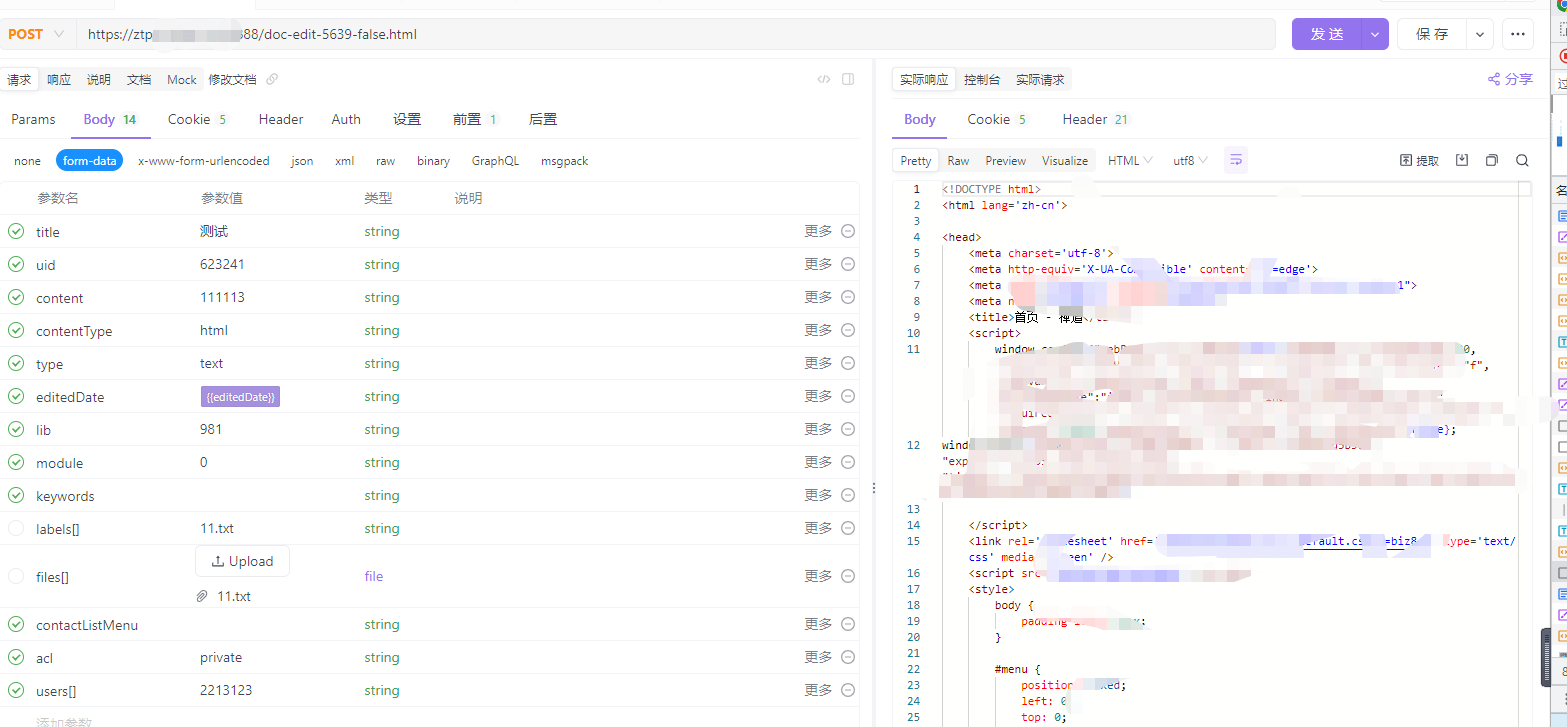Select the json body type
1567x727 pixels.
click(302, 161)
